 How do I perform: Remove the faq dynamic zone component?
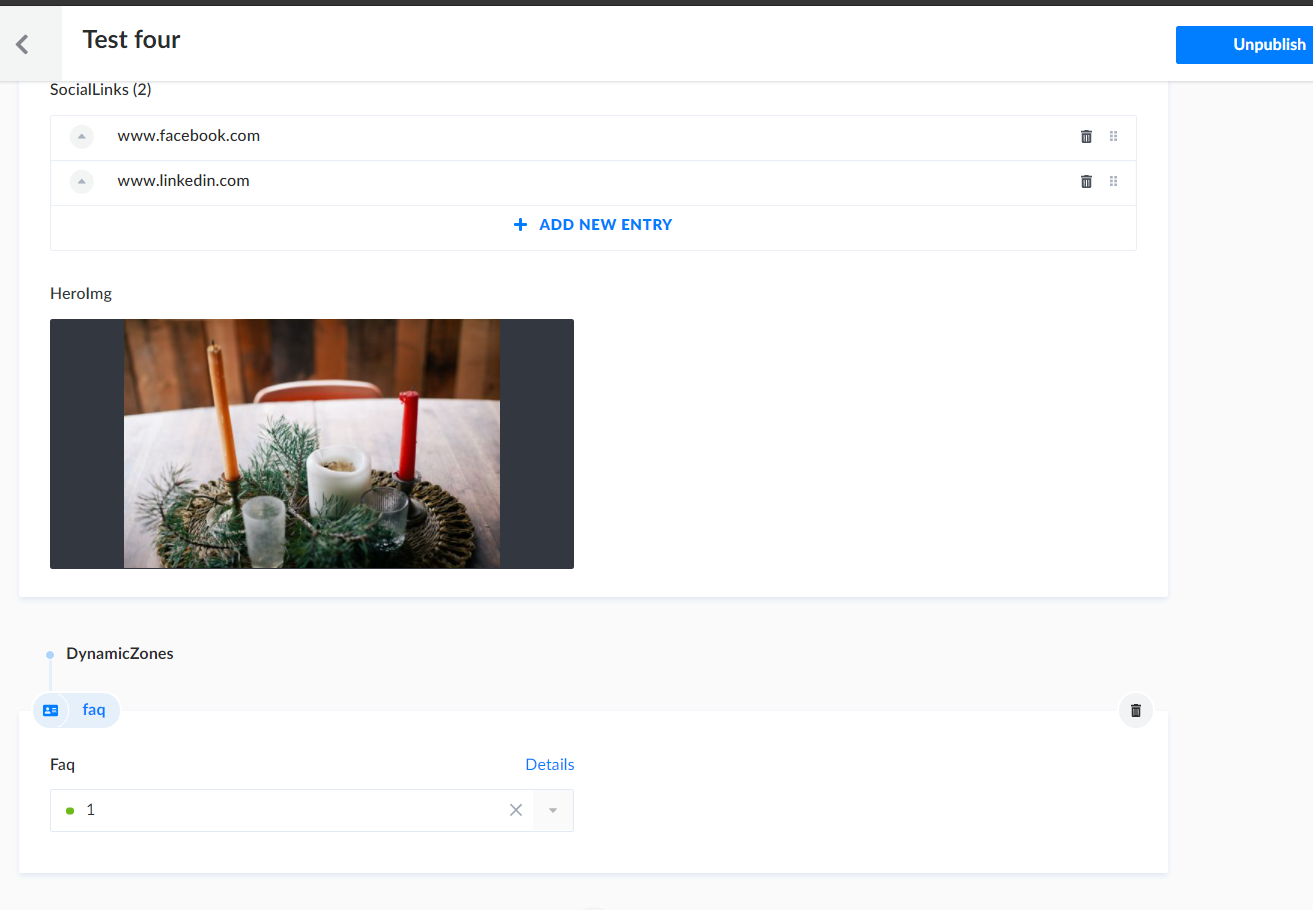click(1135, 710)
